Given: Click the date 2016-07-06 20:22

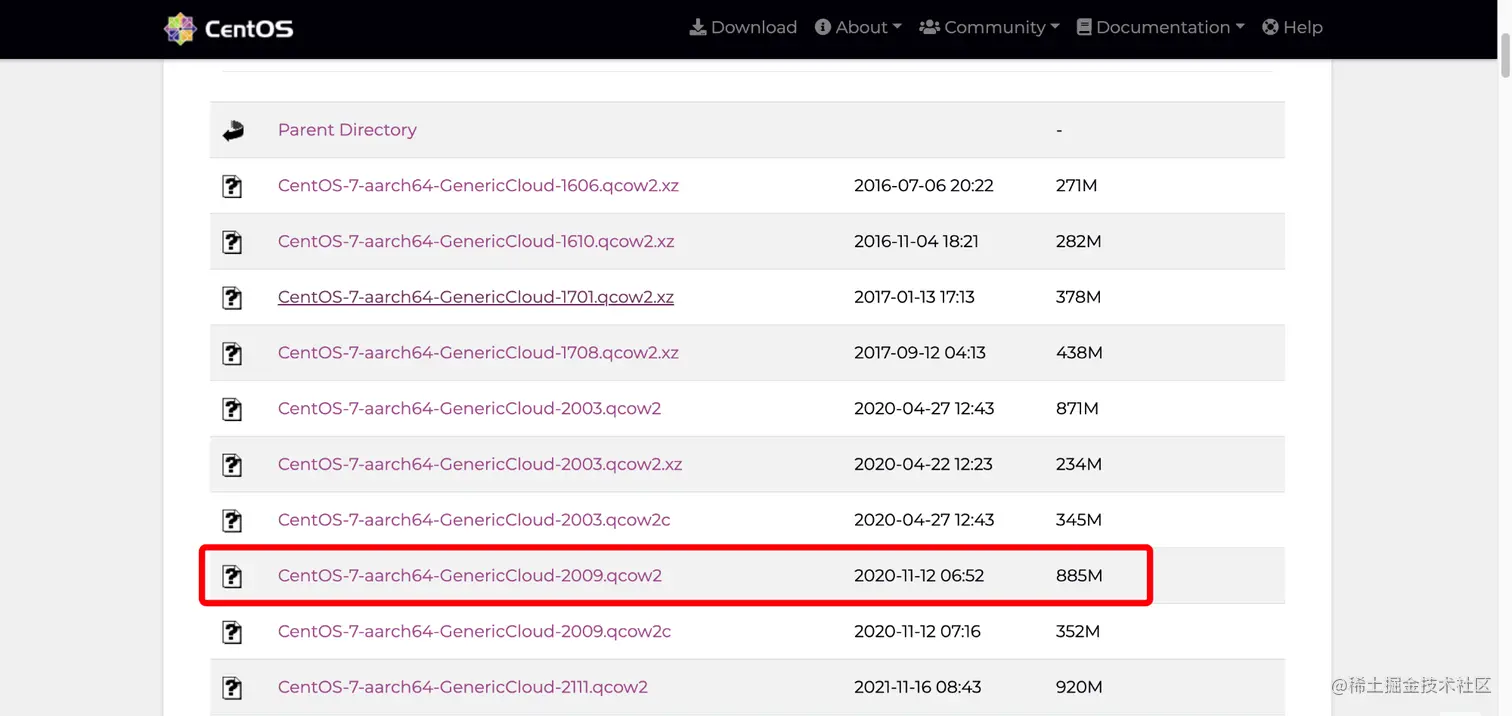Looking at the screenshot, I should coord(924,185).
